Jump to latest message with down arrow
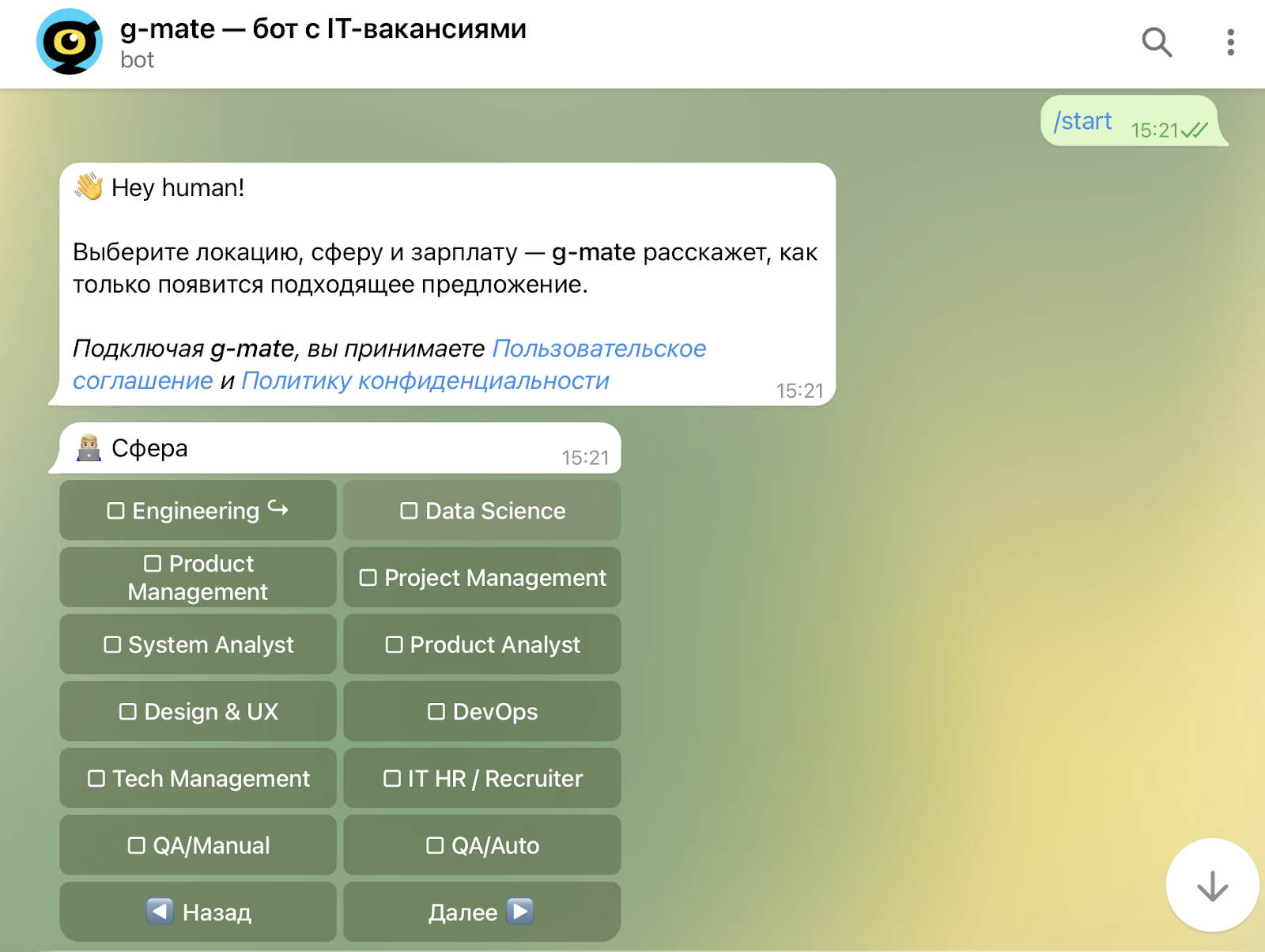This screenshot has width=1265, height=952. tap(1212, 885)
